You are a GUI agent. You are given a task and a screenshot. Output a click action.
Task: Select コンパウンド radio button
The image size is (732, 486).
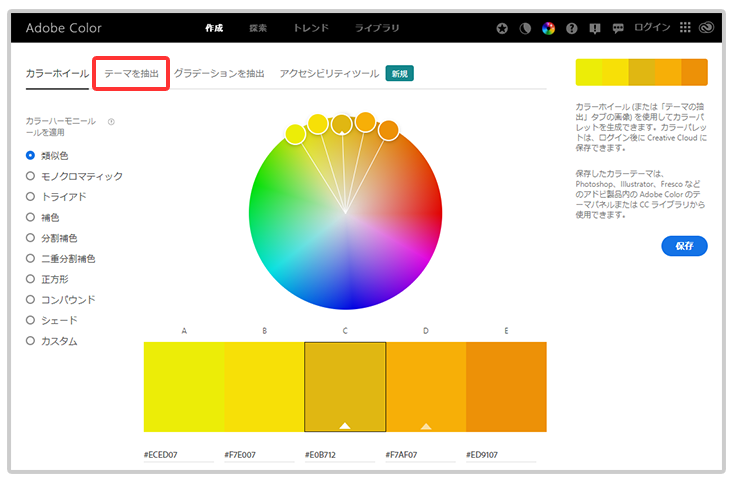coord(30,299)
